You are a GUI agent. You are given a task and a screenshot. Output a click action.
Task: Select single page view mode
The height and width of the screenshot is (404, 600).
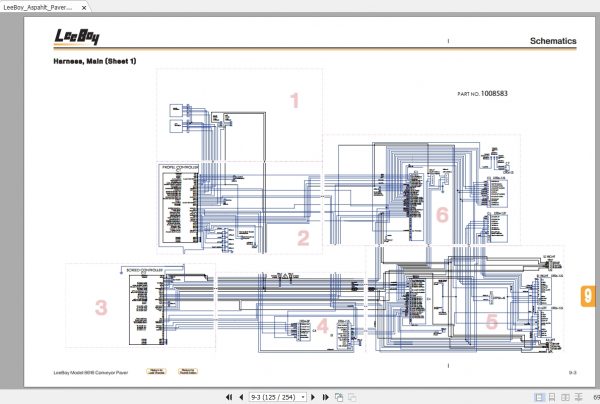(x=539, y=397)
